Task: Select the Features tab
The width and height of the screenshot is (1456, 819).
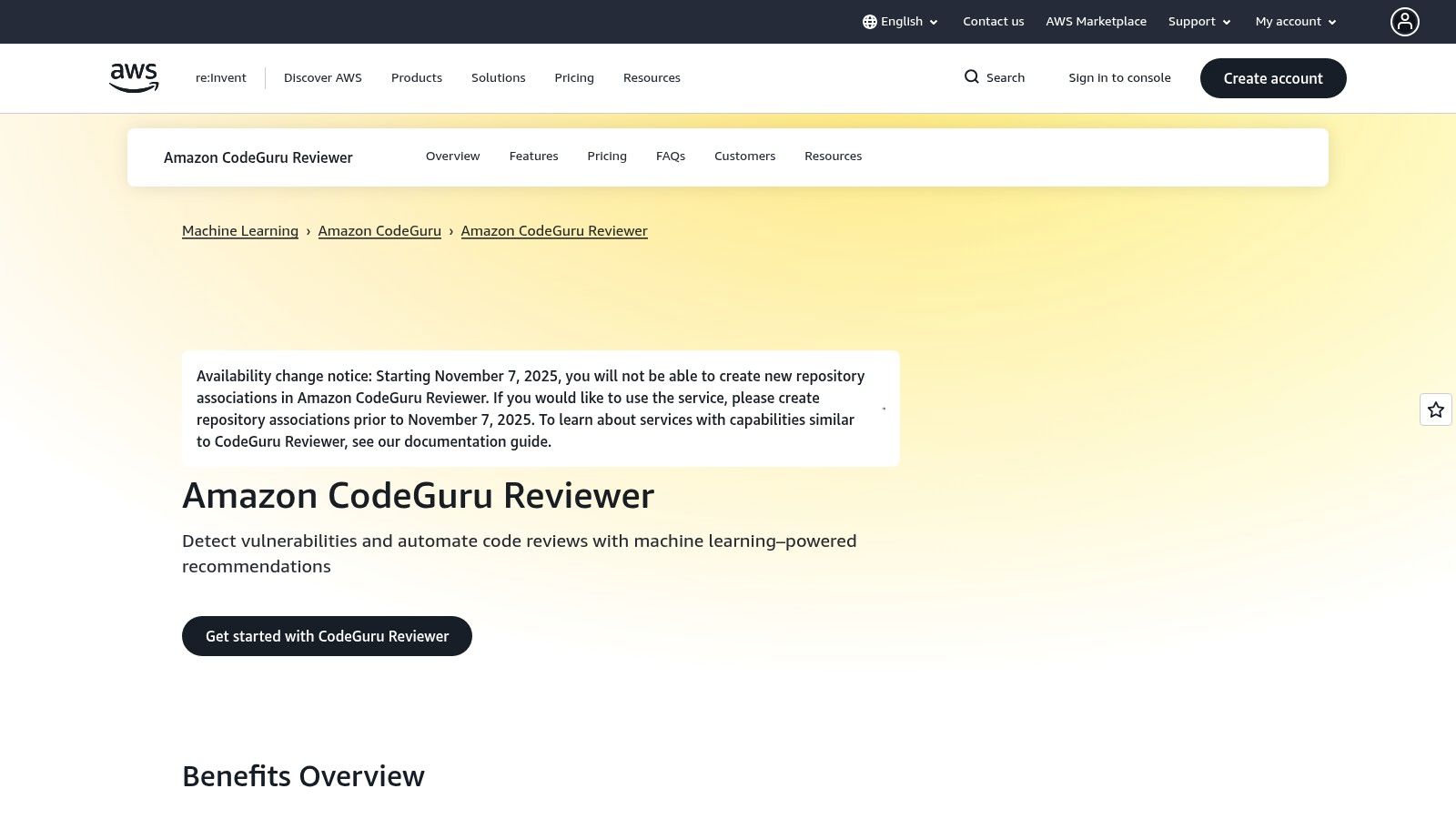Action: [533, 157]
